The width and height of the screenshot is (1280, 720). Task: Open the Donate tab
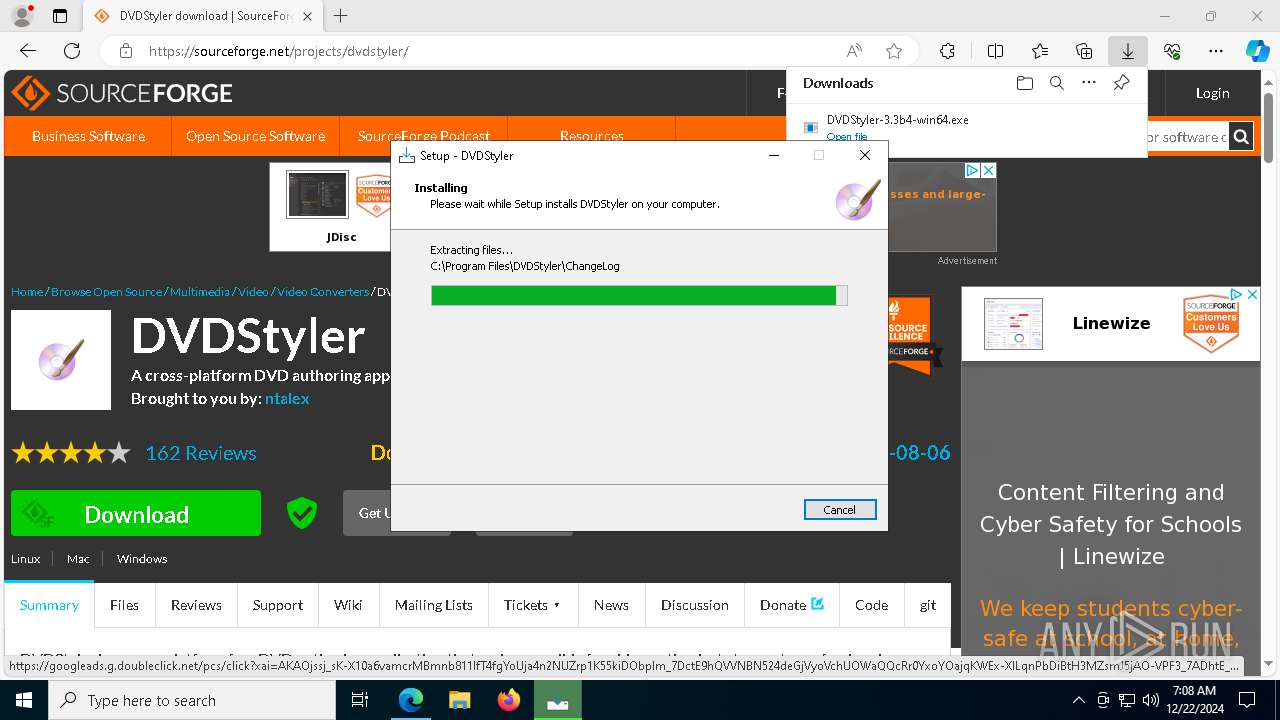(792, 605)
